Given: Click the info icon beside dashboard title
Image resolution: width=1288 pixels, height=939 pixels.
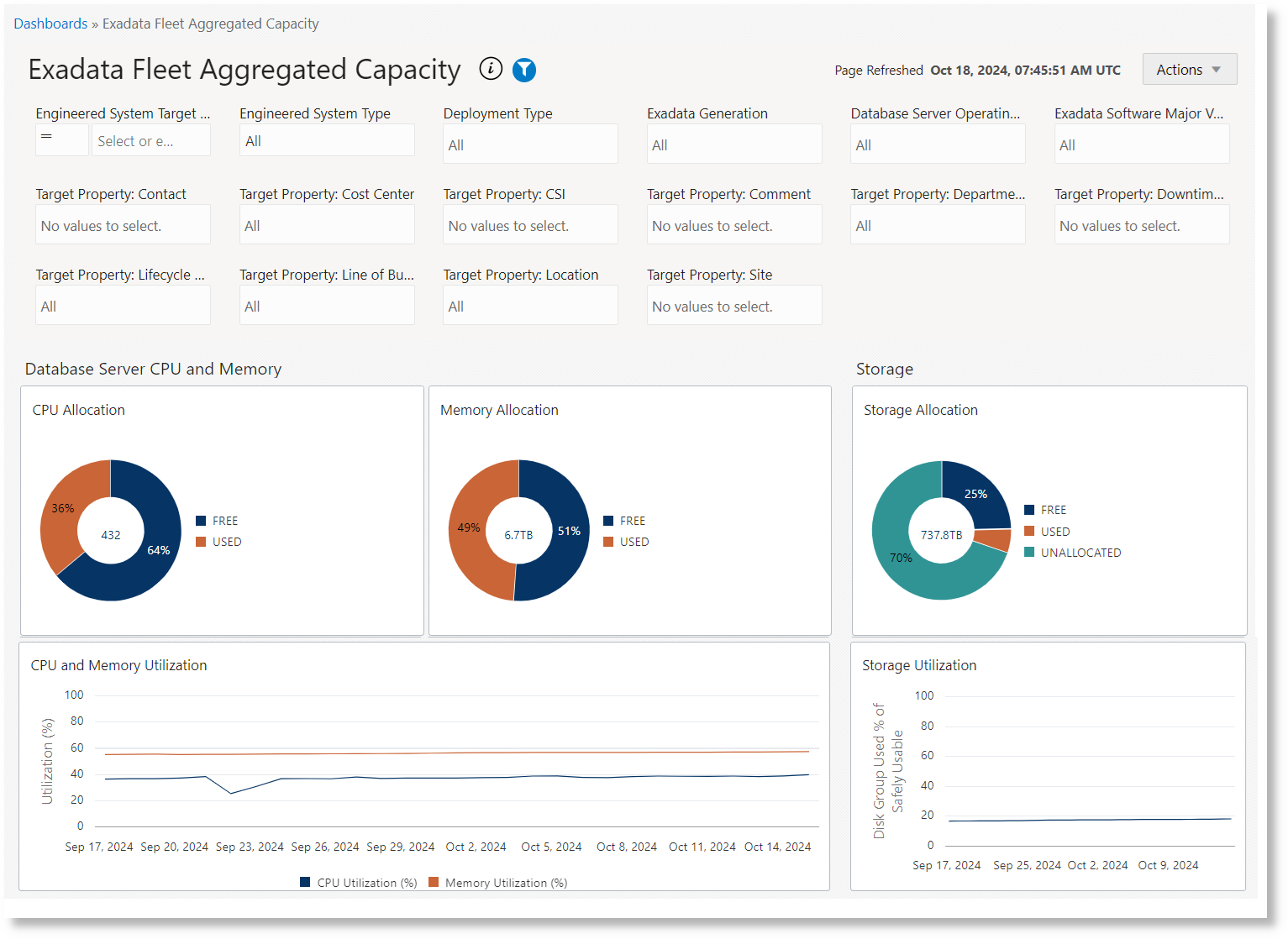Looking at the screenshot, I should point(491,69).
